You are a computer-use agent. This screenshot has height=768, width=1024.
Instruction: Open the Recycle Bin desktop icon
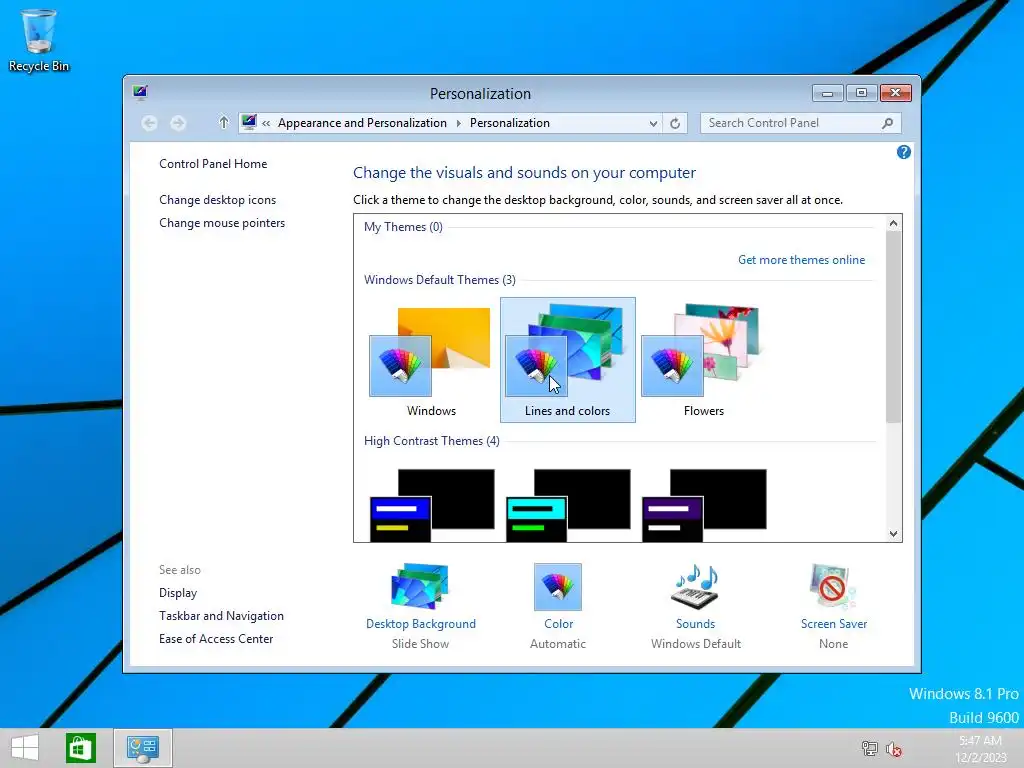39,40
